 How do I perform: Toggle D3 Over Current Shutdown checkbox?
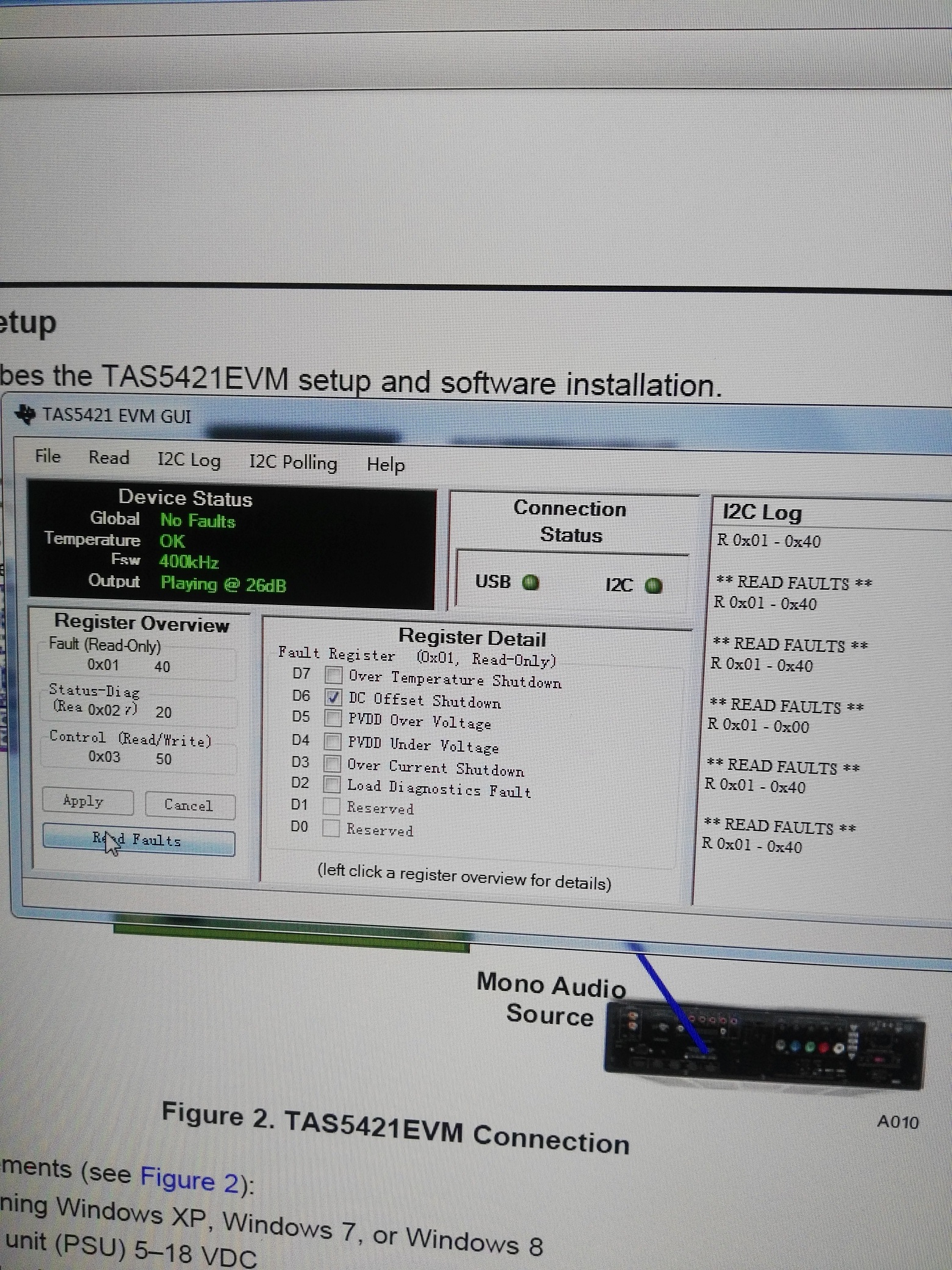332,763
